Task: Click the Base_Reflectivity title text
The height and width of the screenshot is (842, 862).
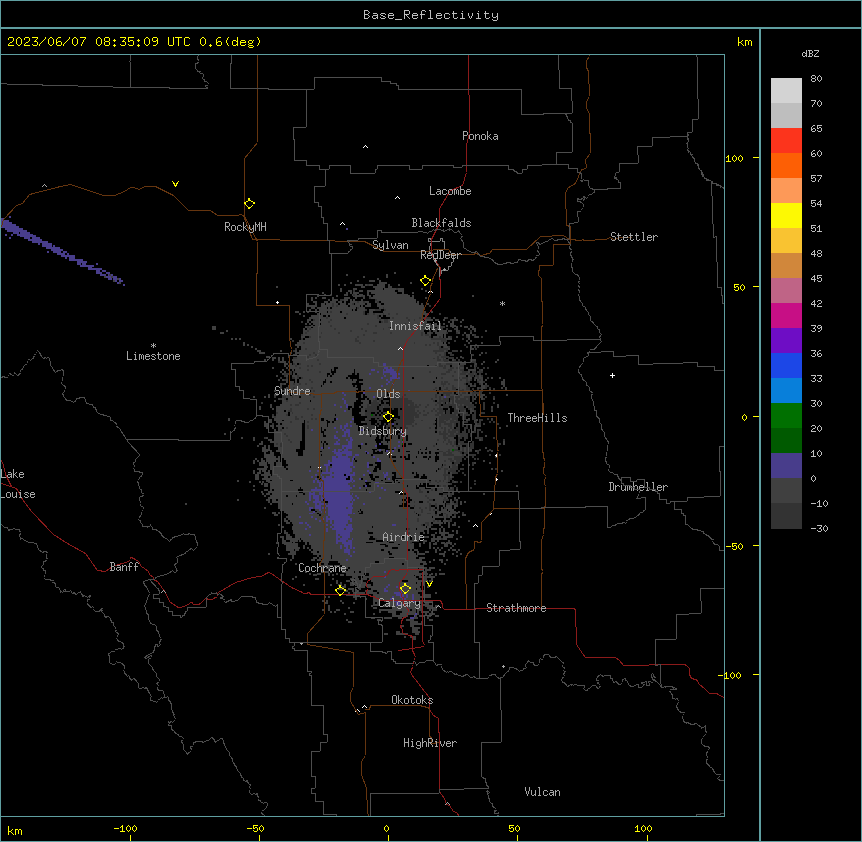Action: 431,15
